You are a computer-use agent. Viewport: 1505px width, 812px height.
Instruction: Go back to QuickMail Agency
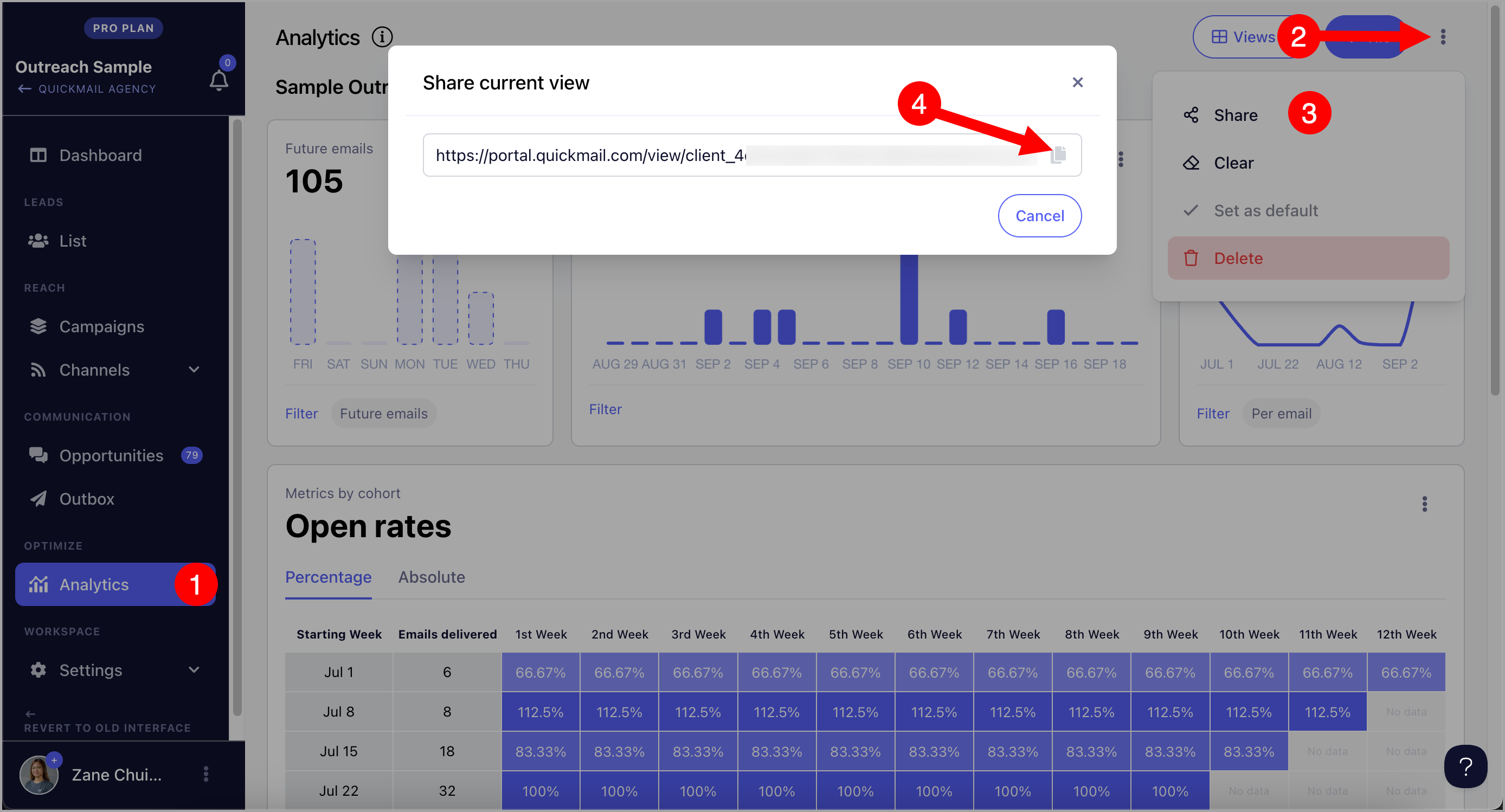[x=86, y=89]
